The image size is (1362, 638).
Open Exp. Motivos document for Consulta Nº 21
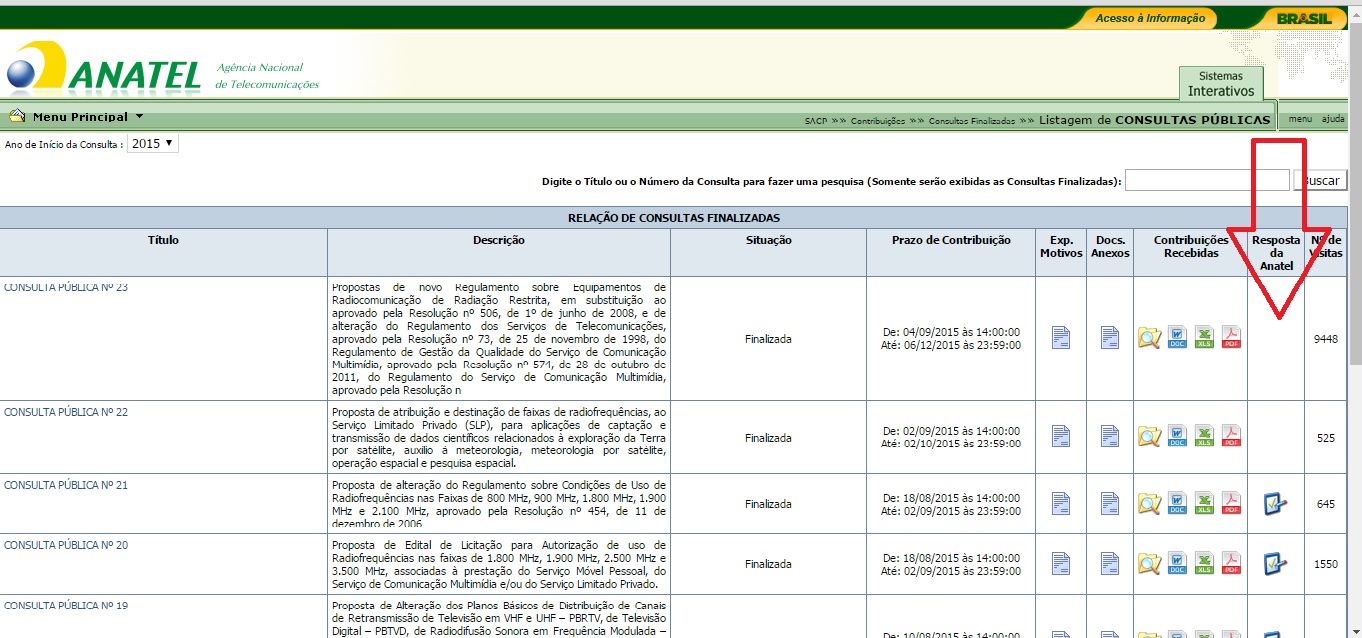tap(1061, 503)
